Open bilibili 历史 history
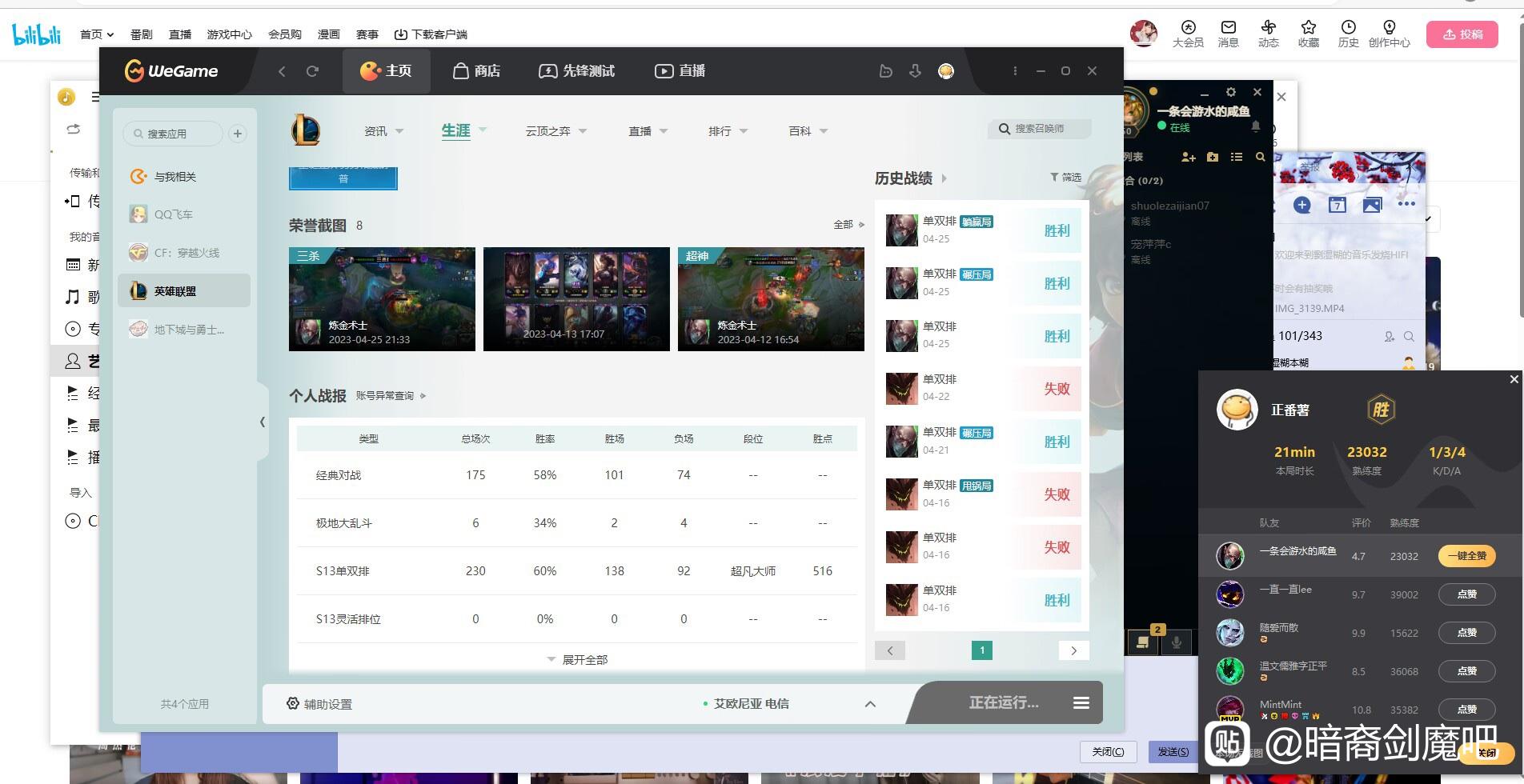The width and height of the screenshot is (1524, 784). click(1349, 34)
